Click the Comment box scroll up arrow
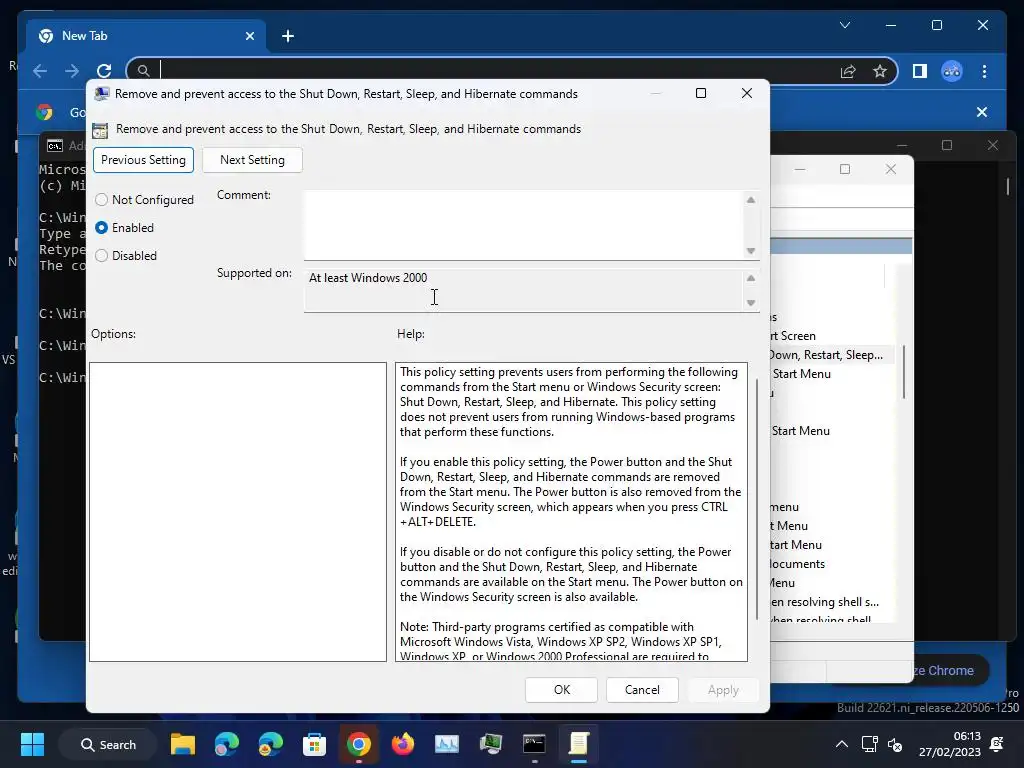This screenshot has width=1024, height=768. pos(751,200)
